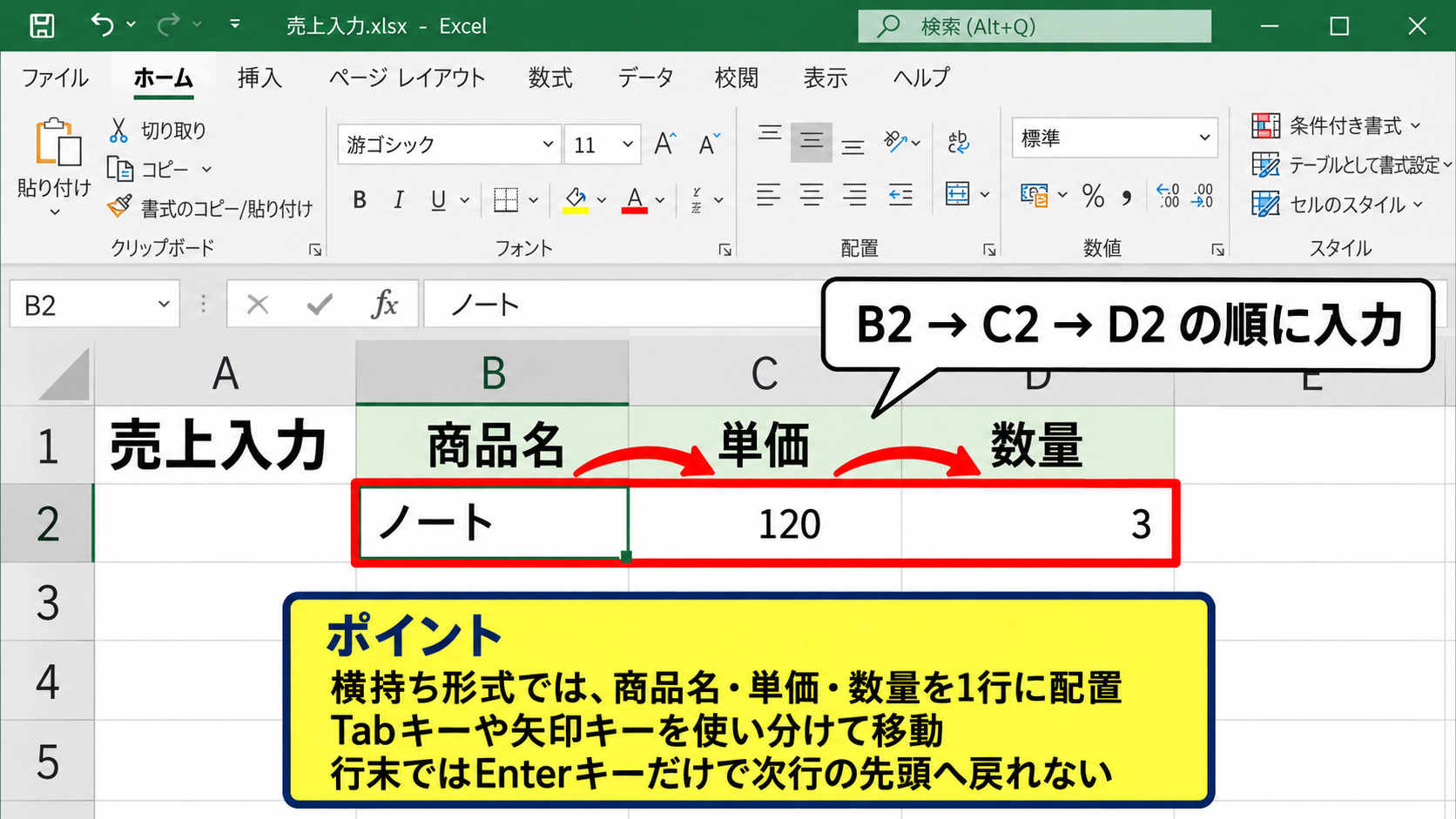Open the 標準 number format dropdown
Image resolution: width=1456 pixels, height=819 pixels.
coord(1204,138)
